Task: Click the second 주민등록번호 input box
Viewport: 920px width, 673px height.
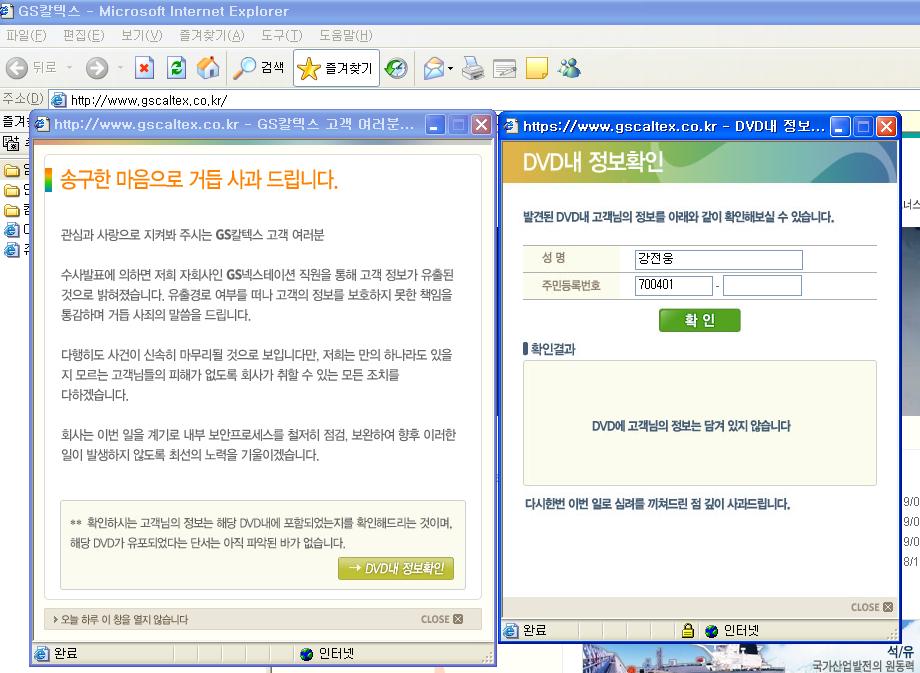Action: tap(762, 286)
